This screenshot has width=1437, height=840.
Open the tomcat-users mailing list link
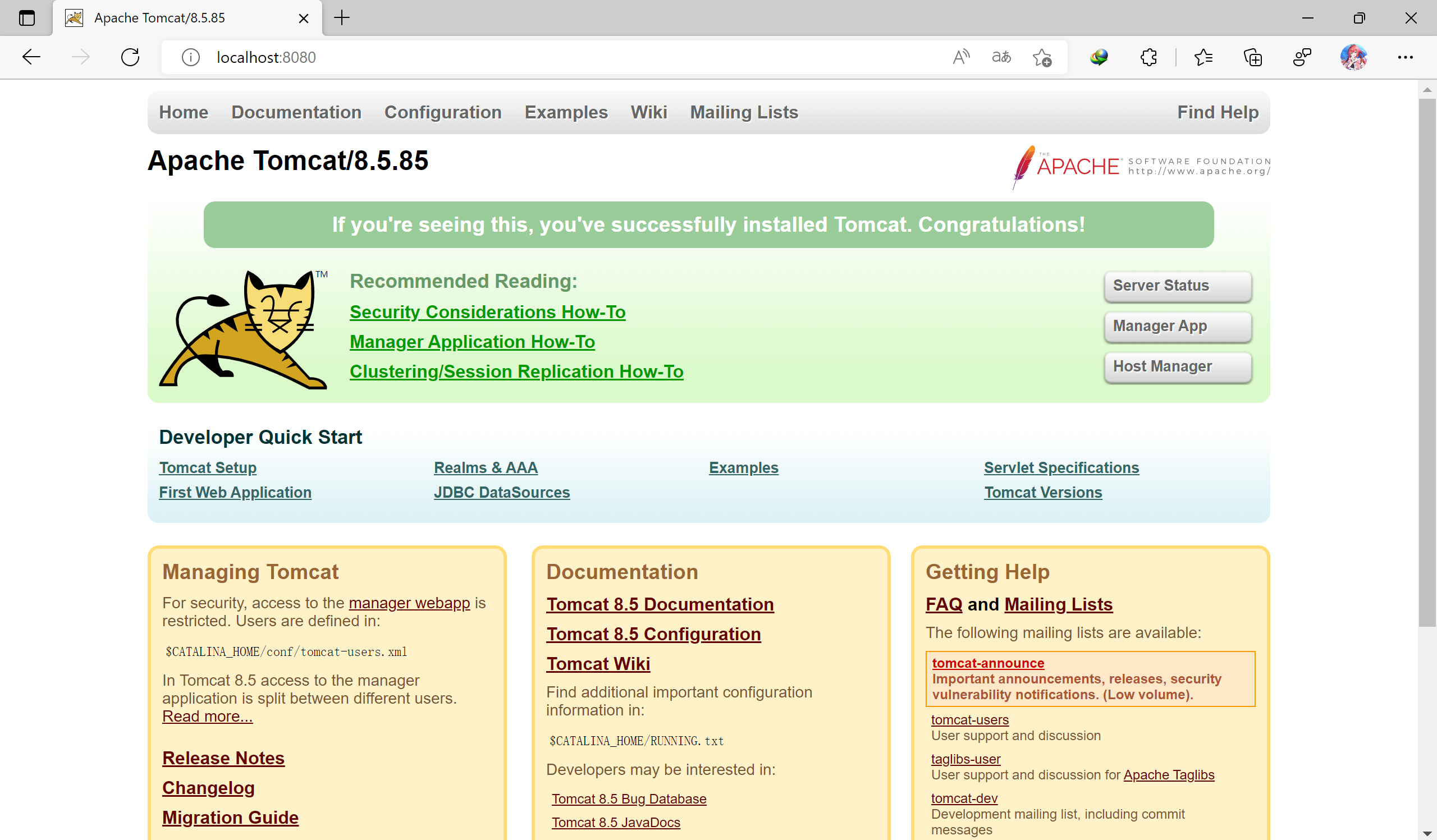970,720
